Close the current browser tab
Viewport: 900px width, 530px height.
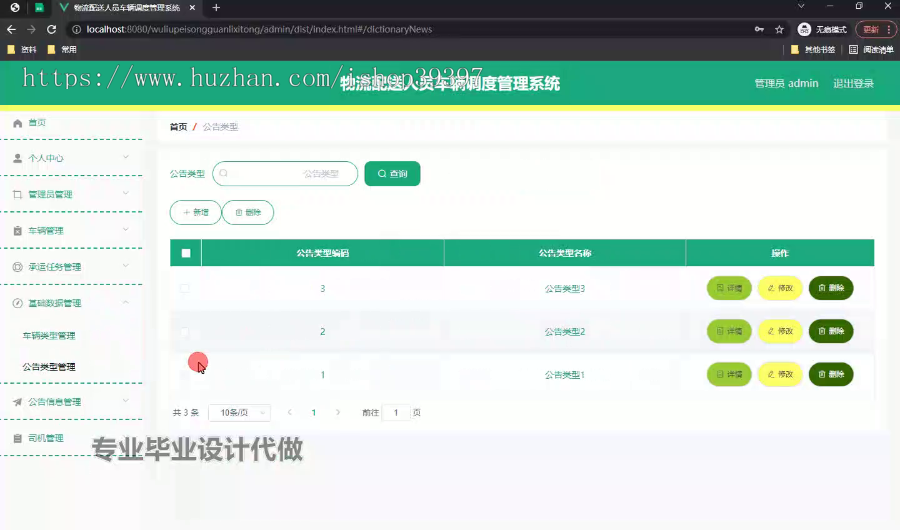pyautogui.click(x=192, y=7)
